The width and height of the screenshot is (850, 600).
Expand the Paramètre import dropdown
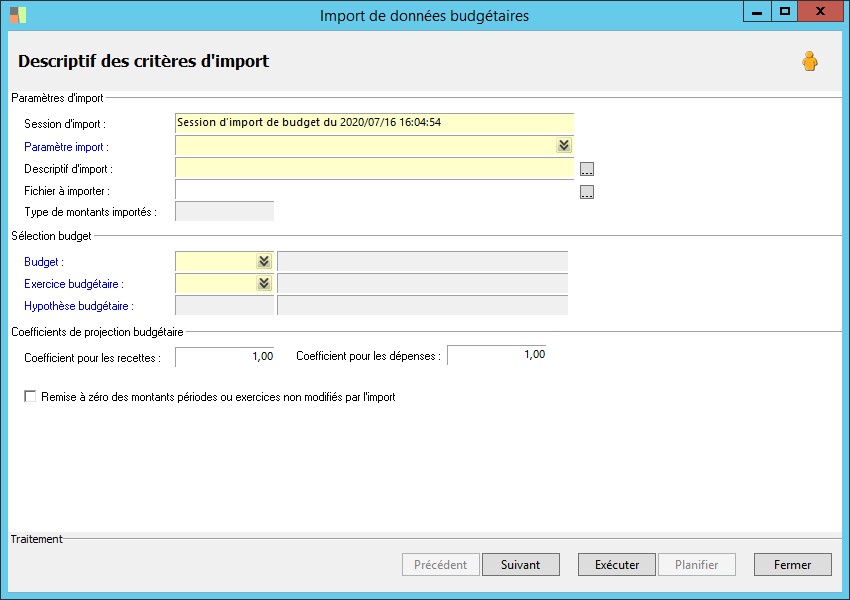pyautogui.click(x=564, y=145)
